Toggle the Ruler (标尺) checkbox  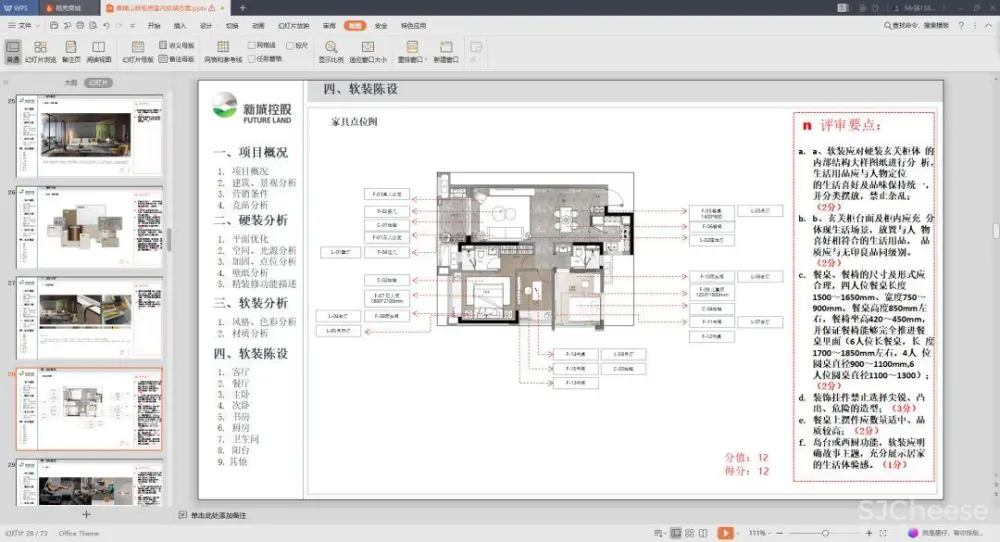coord(290,45)
